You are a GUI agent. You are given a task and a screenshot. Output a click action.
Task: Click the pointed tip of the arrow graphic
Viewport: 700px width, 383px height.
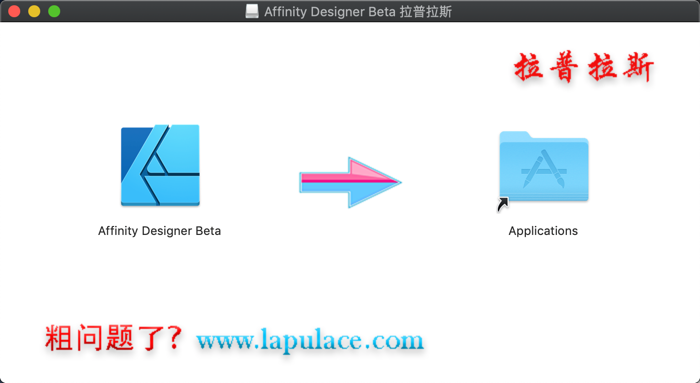click(x=396, y=182)
